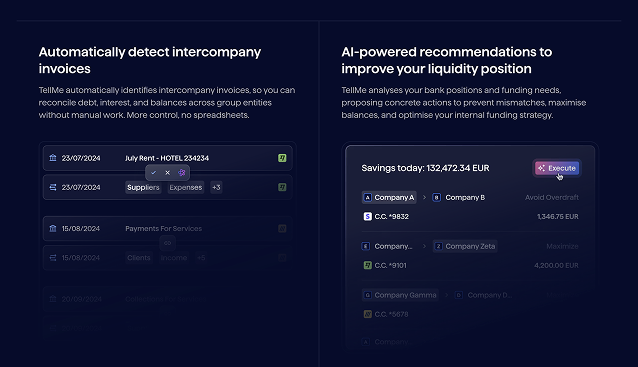
Task: Click the C.C. *9101 green account icon
Action: tap(367, 265)
